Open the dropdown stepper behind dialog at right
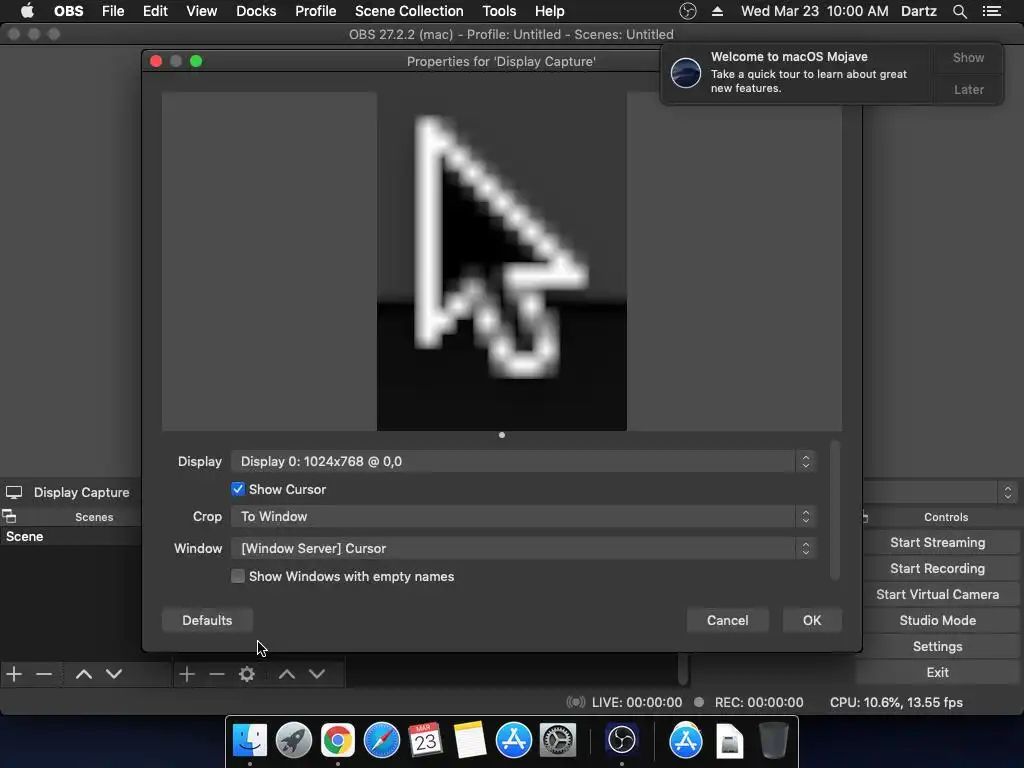This screenshot has width=1024, height=768. tap(1008, 492)
